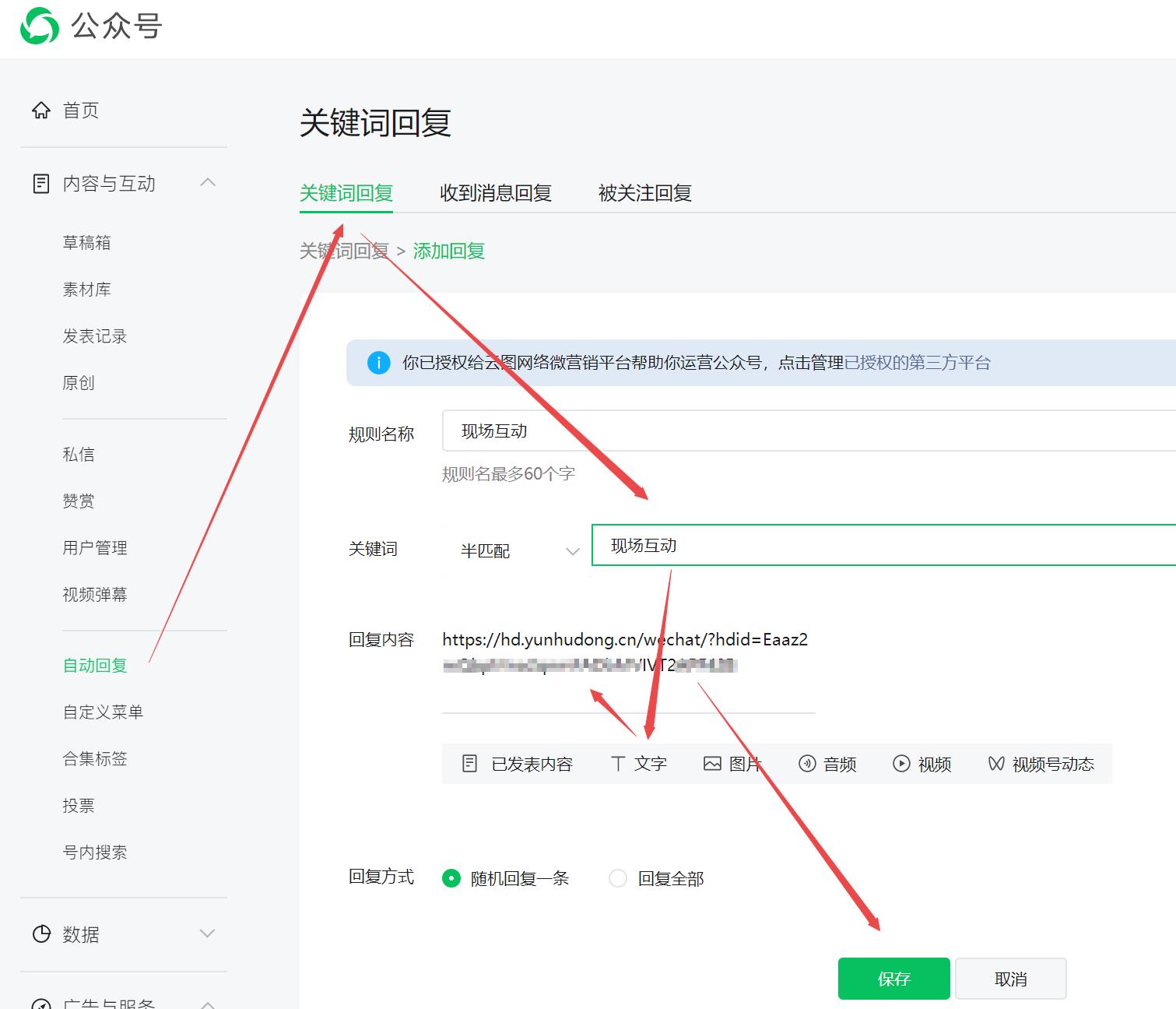The width and height of the screenshot is (1176, 1009).
Task: Click 添加回复 breadcrumb text
Action: (449, 251)
